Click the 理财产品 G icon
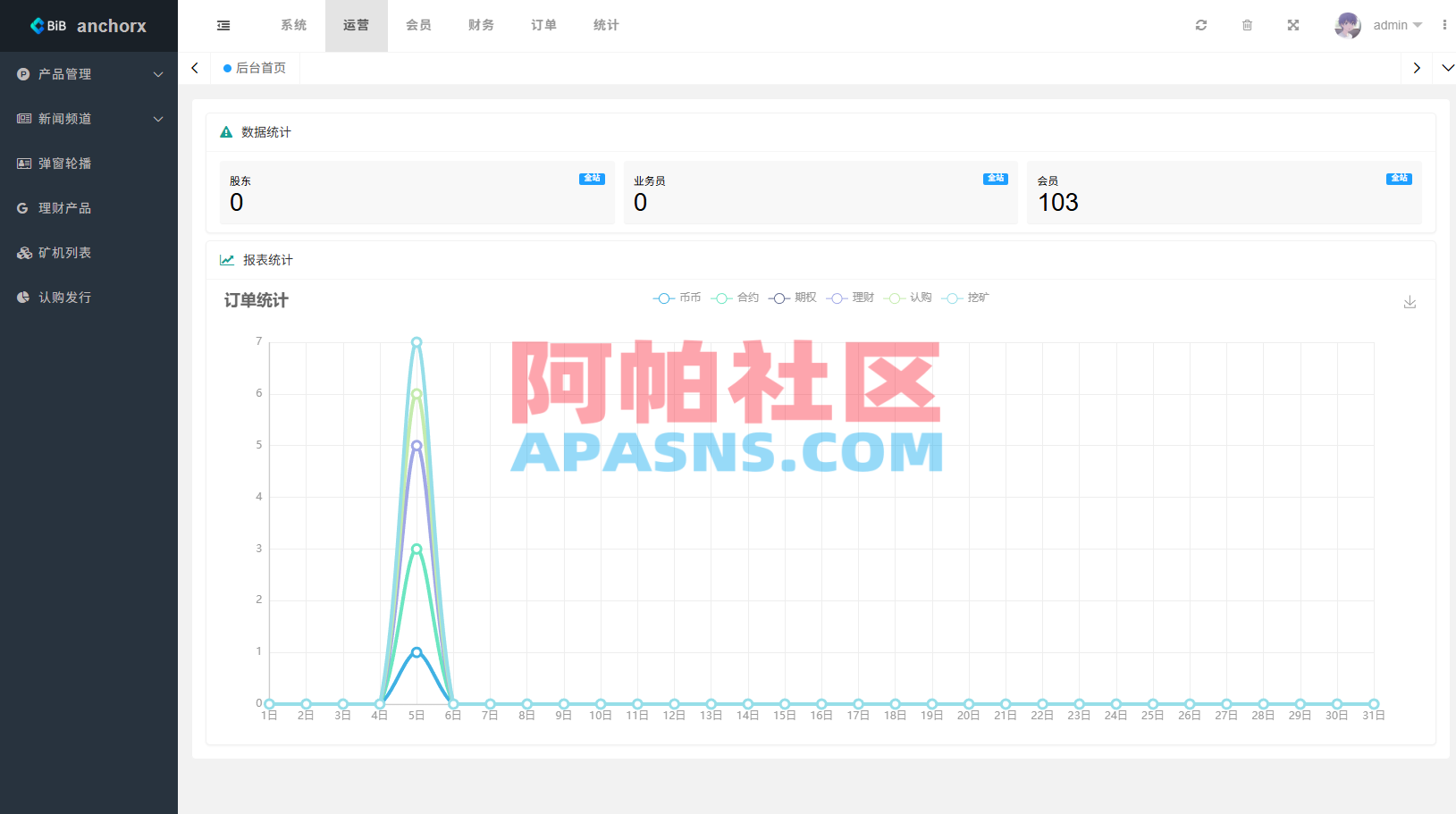Viewport: 1456px width, 814px height. tap(23, 208)
